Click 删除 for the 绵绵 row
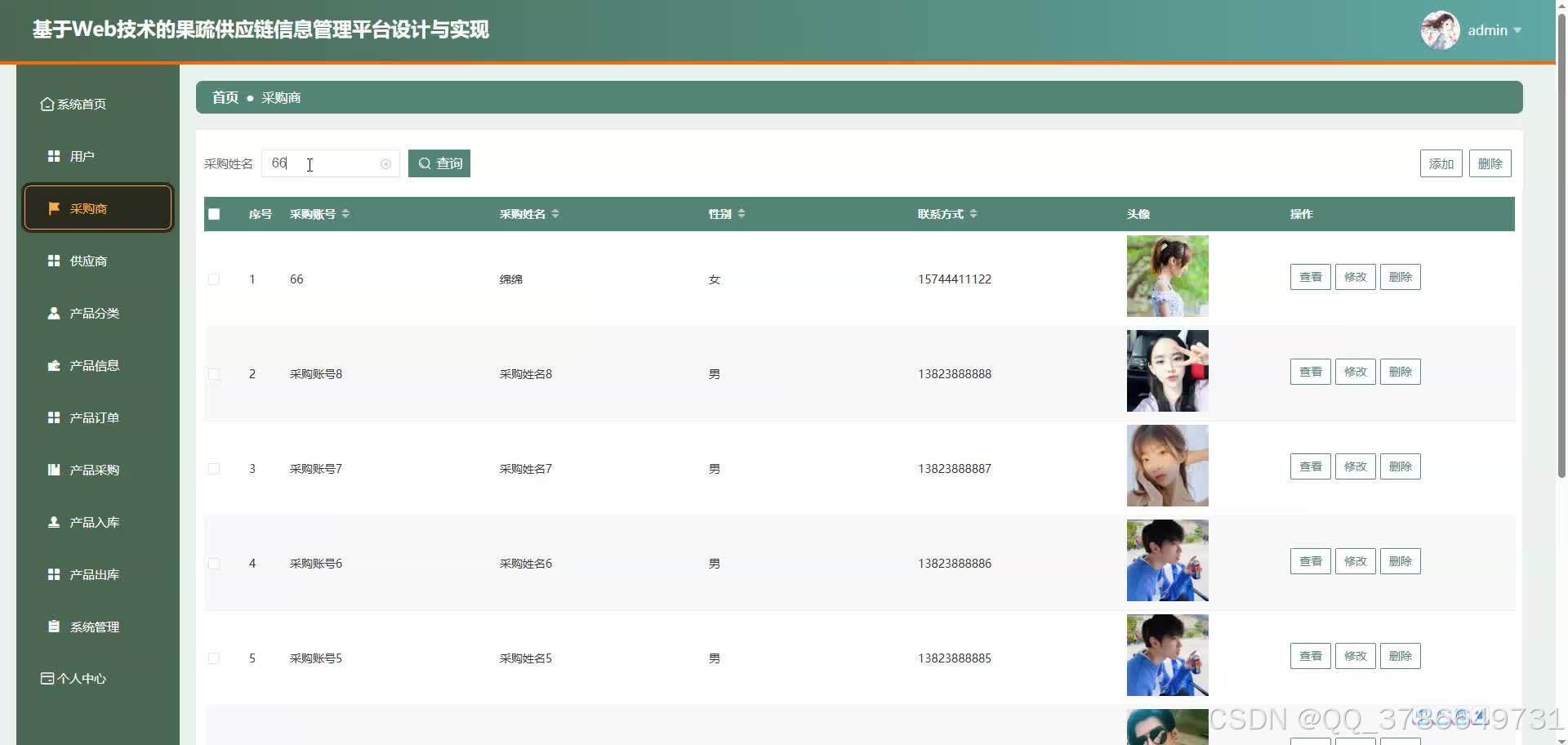 [1400, 277]
